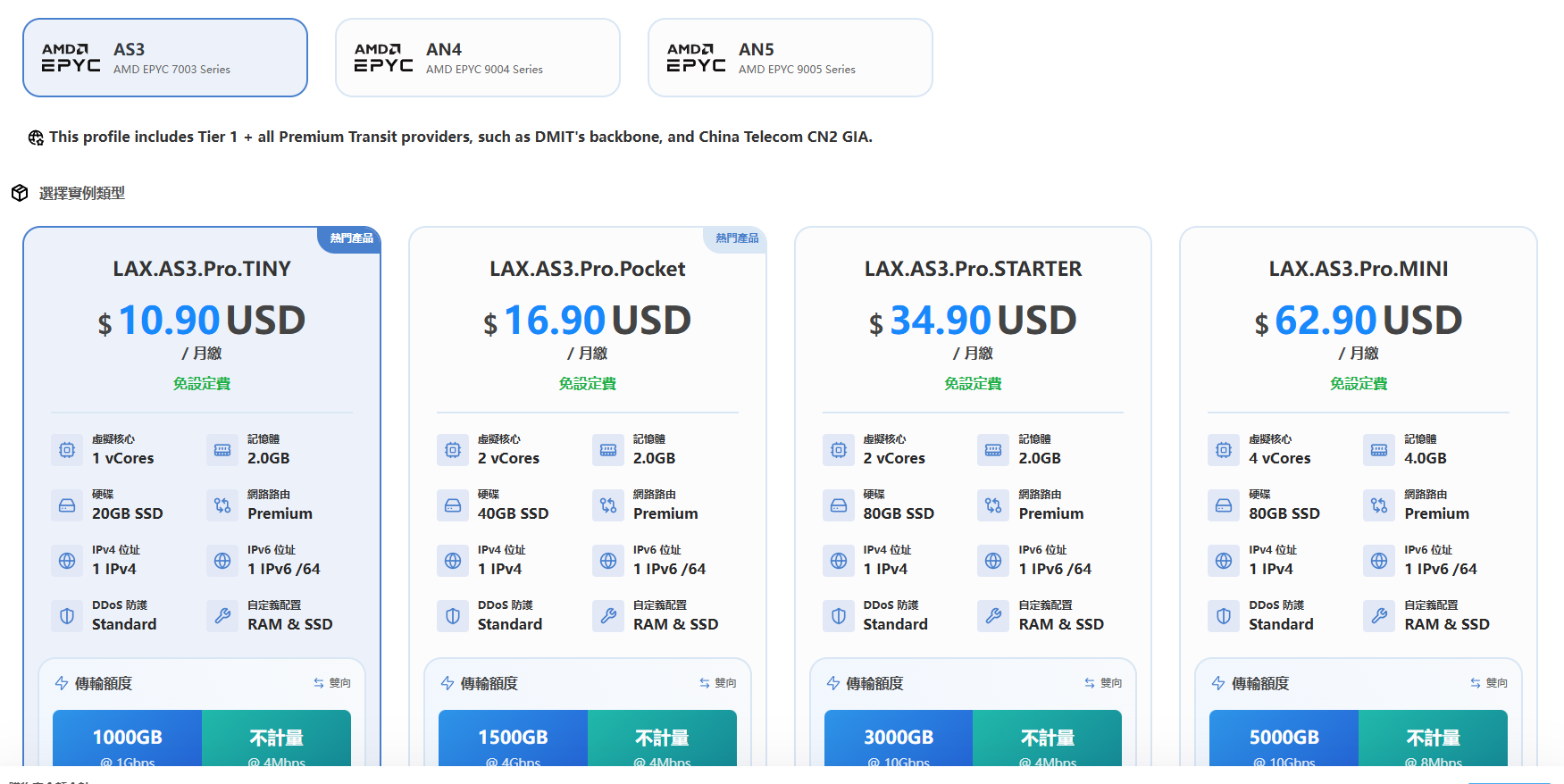Click the IPv4 globe icon in TINY plan

point(67,561)
